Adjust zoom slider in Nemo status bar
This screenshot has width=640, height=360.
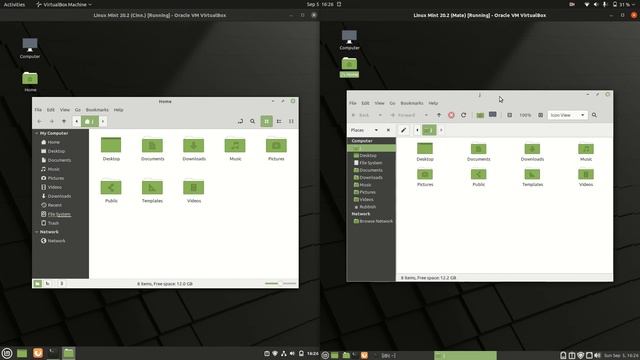pyautogui.click(x=280, y=283)
